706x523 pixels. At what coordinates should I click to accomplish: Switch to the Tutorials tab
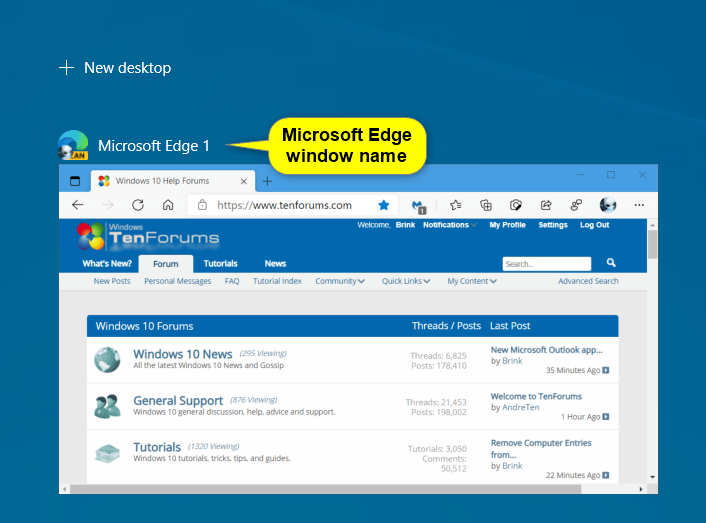tap(220, 264)
